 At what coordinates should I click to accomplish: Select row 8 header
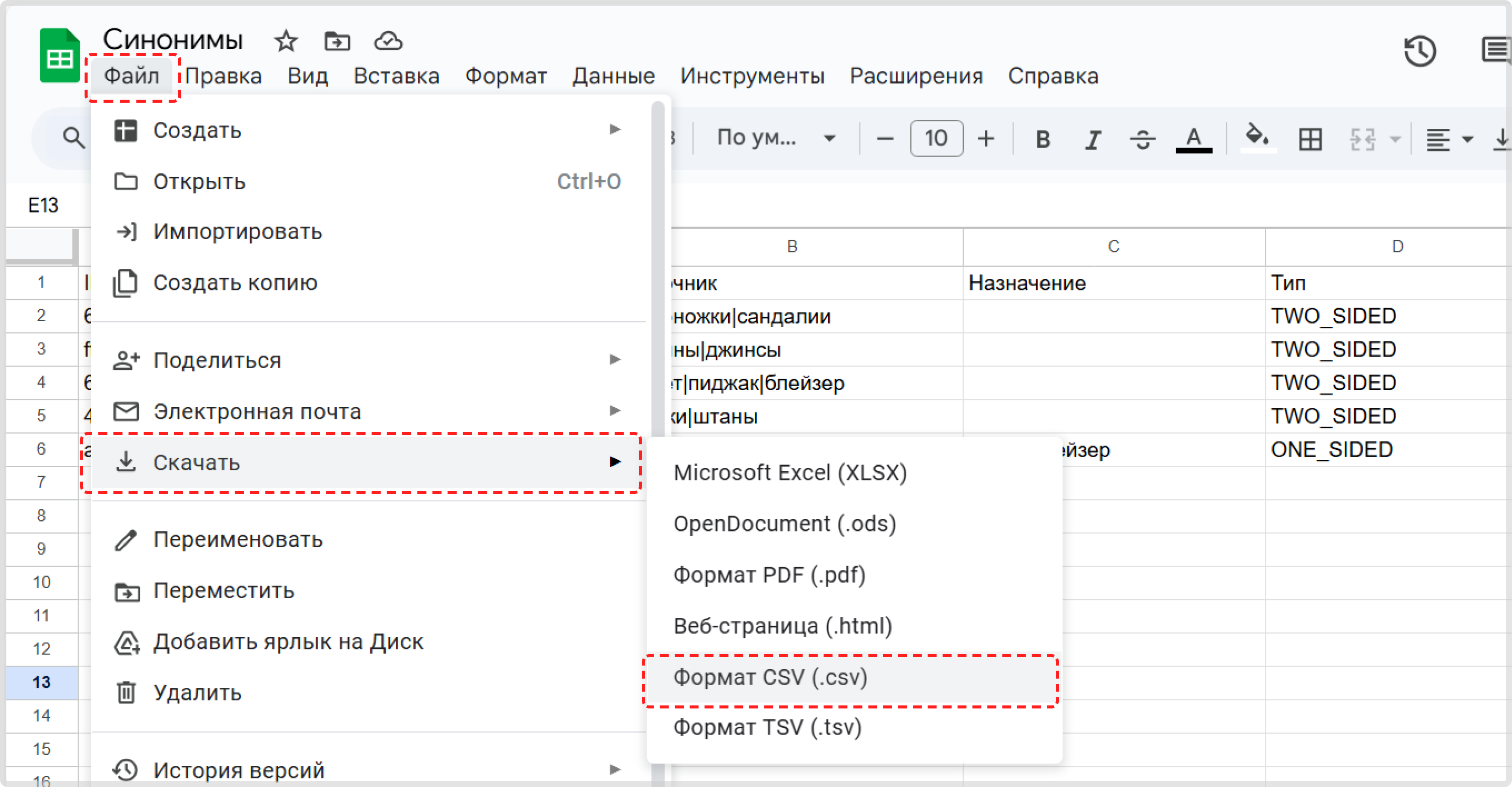pyautogui.click(x=41, y=515)
